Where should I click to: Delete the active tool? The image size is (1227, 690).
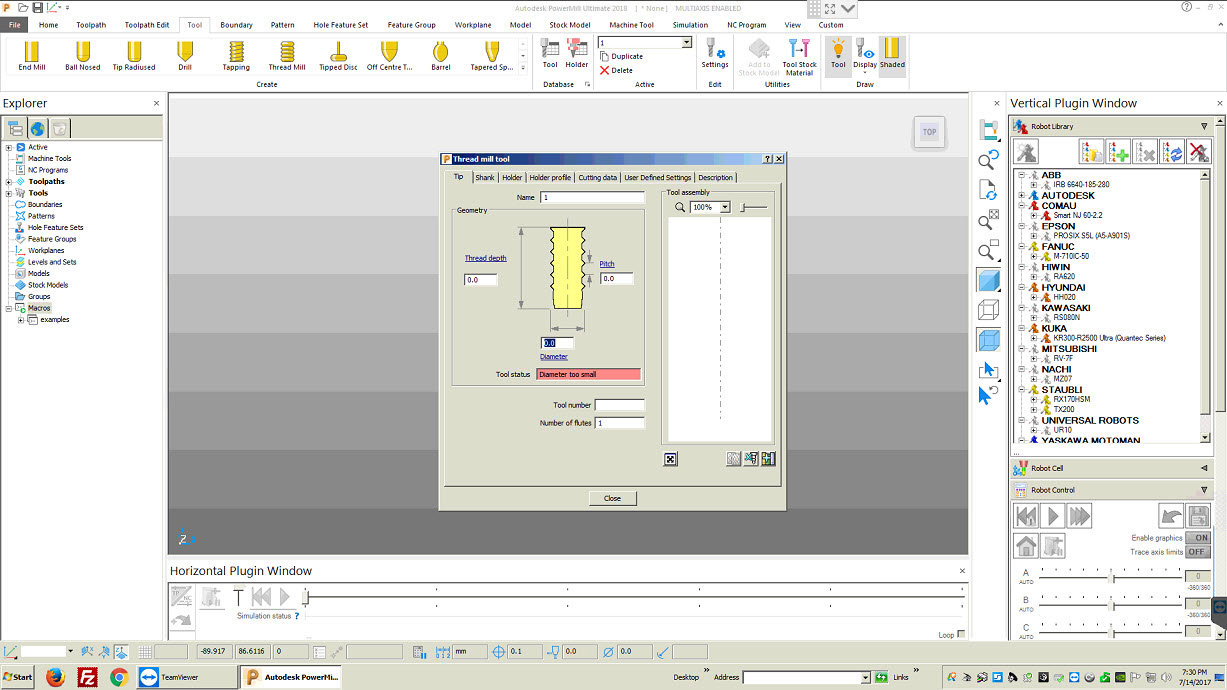click(617, 70)
